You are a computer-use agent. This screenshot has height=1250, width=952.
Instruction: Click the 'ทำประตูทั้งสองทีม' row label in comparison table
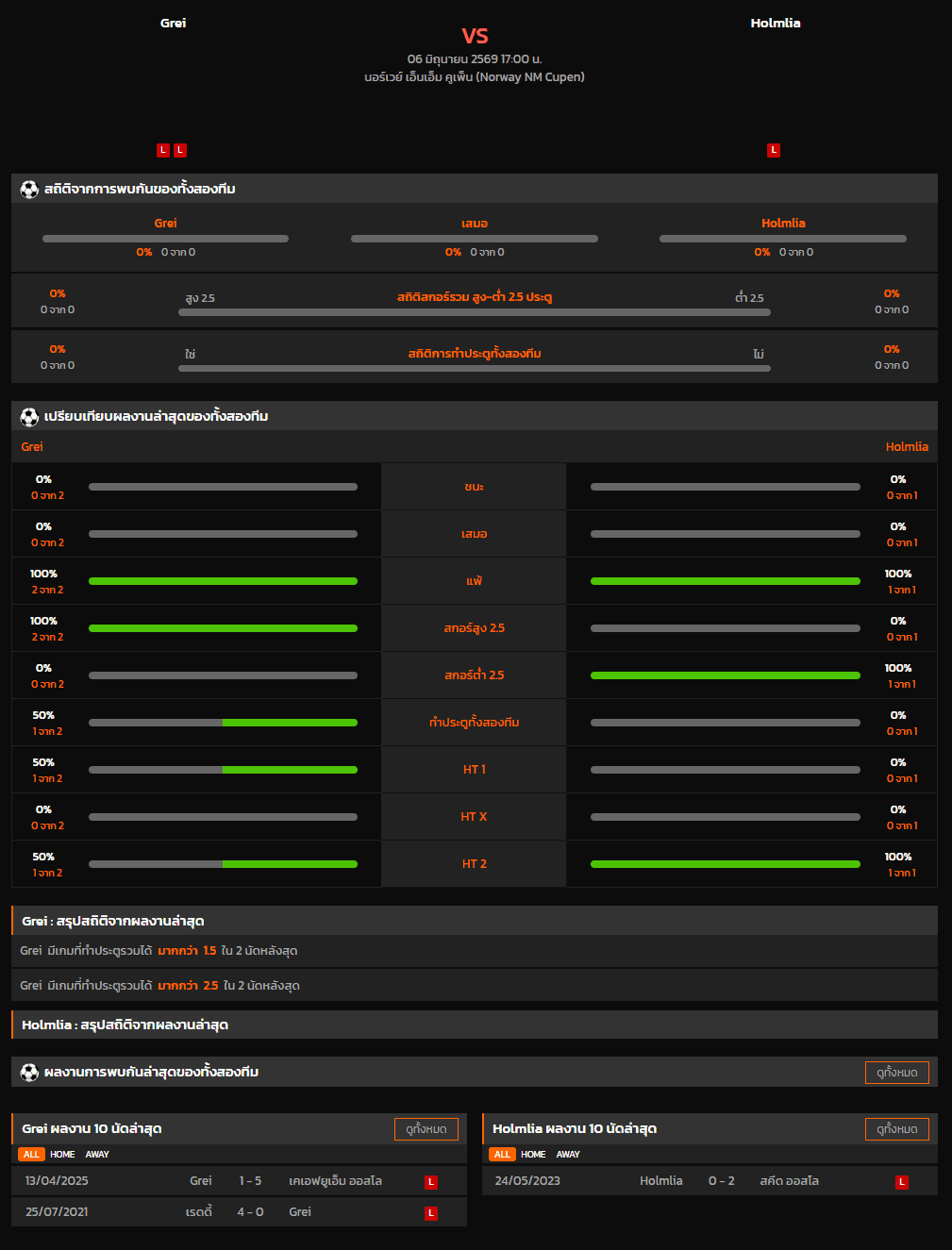point(475,723)
